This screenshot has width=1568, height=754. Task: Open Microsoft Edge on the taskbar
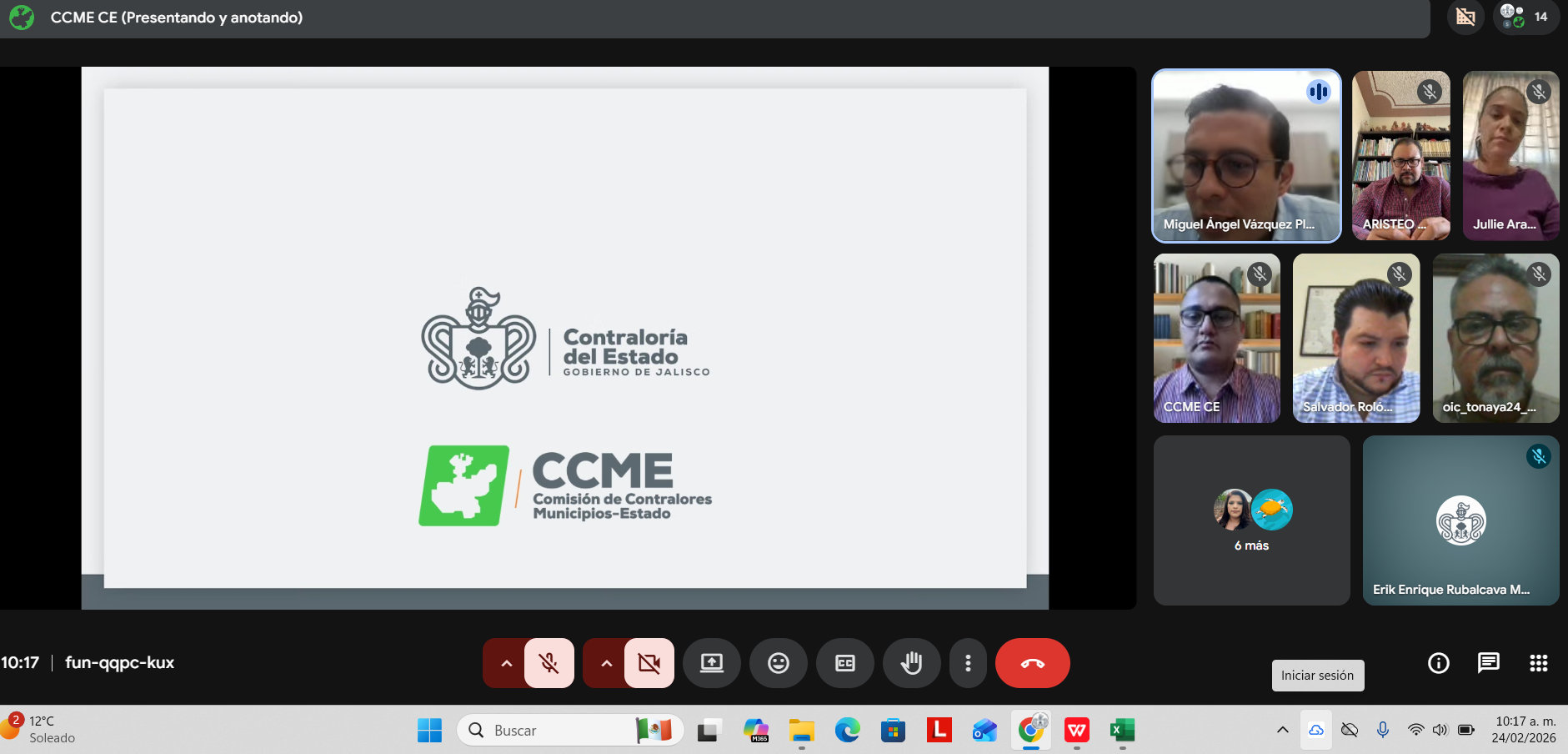848,731
